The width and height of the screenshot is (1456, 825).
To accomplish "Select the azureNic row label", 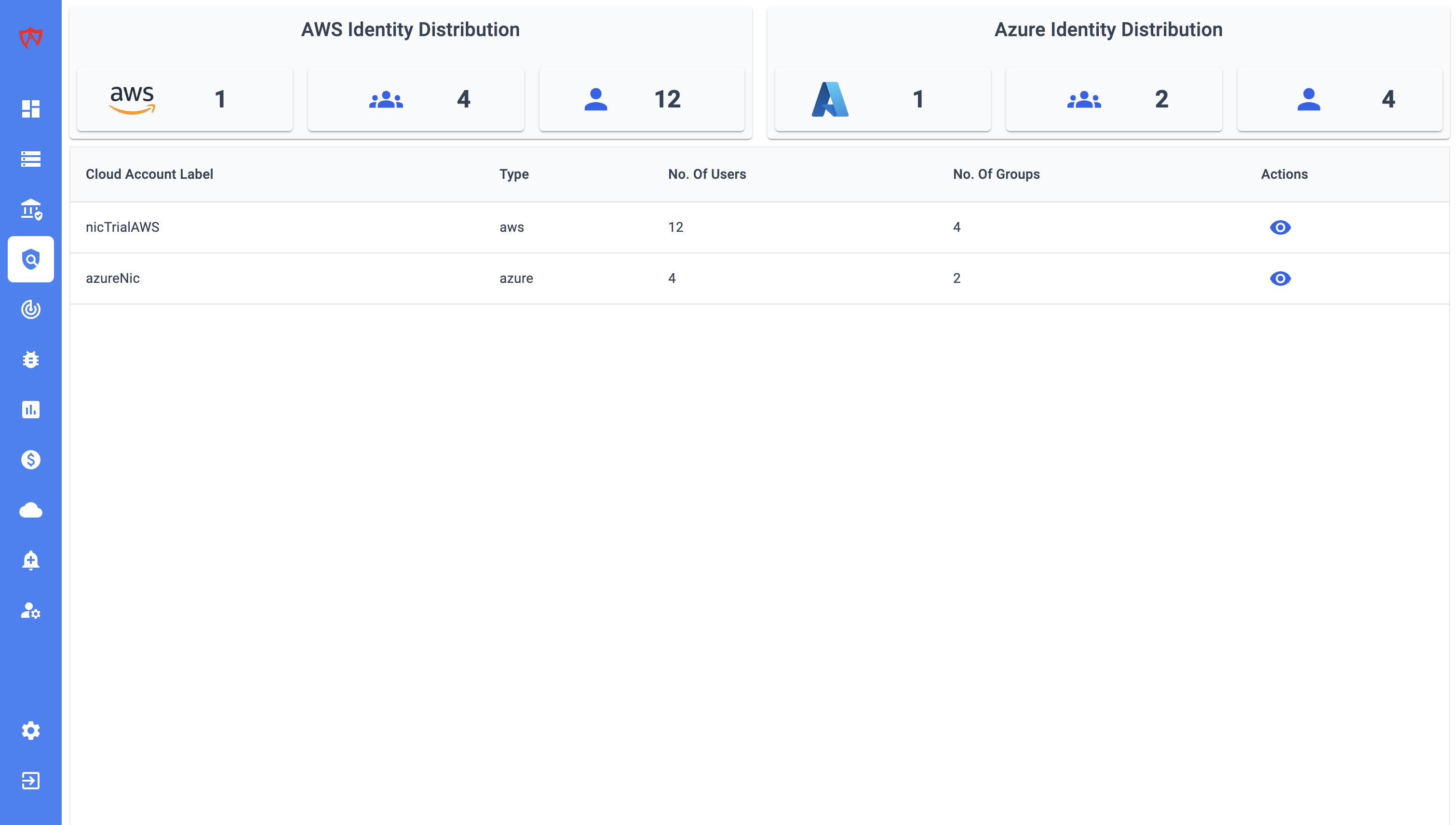I will click(113, 278).
